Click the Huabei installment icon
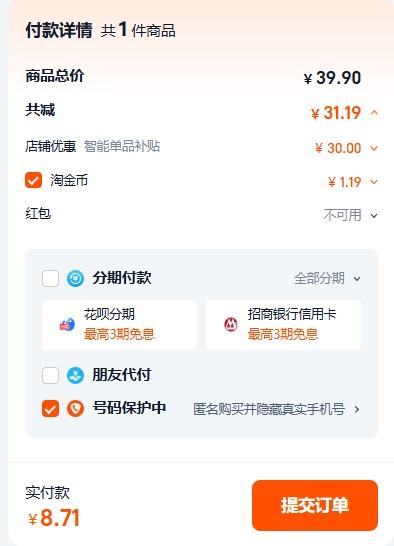The height and width of the screenshot is (546, 394). [67, 325]
